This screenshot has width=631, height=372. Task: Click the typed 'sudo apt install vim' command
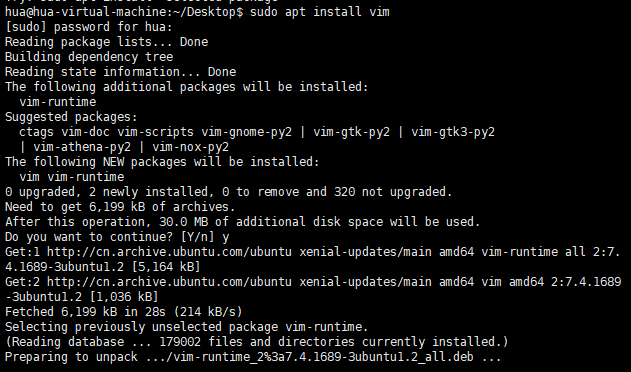click(320, 12)
